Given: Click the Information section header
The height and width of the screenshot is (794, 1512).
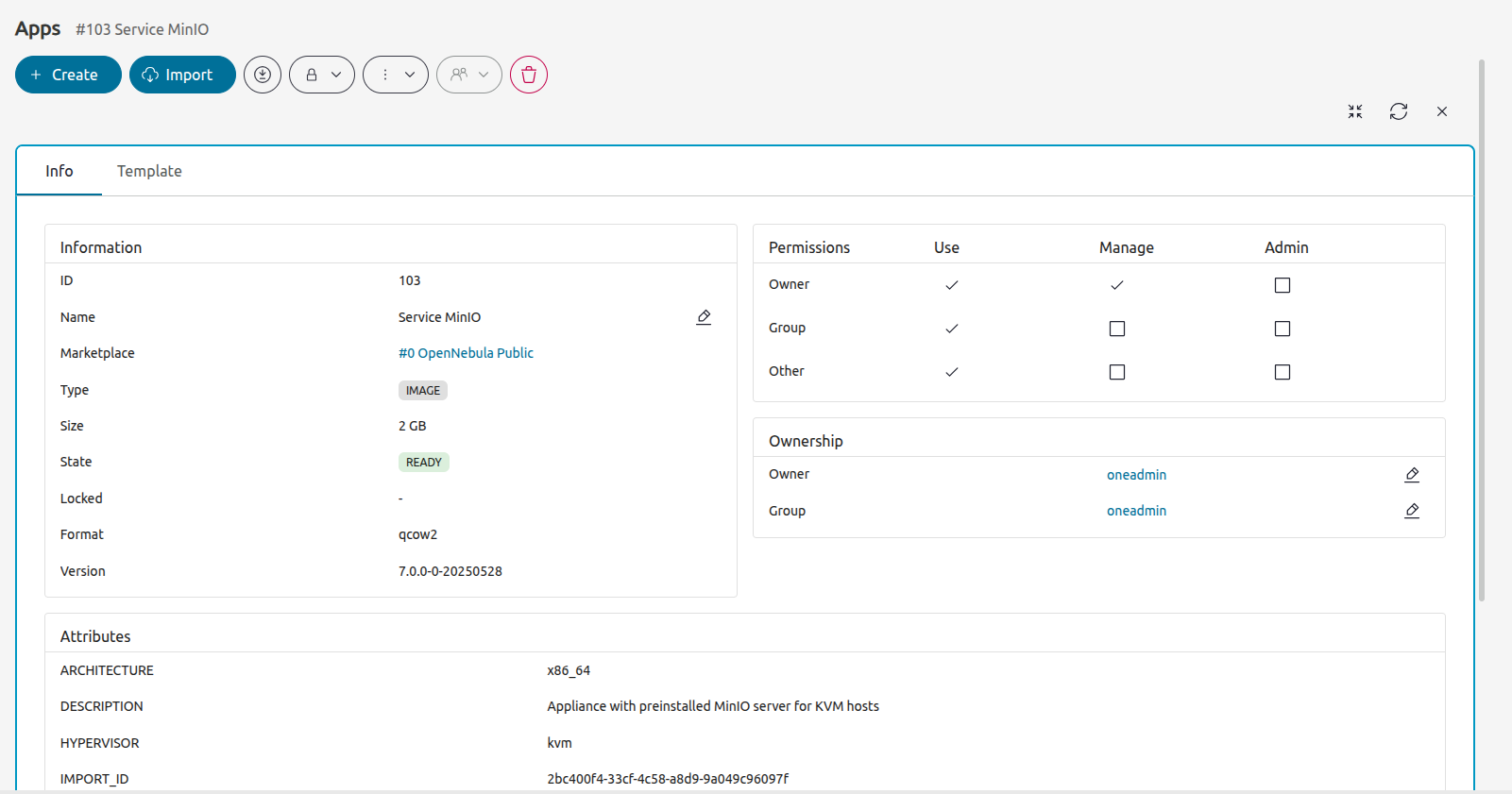Looking at the screenshot, I should tap(101, 247).
